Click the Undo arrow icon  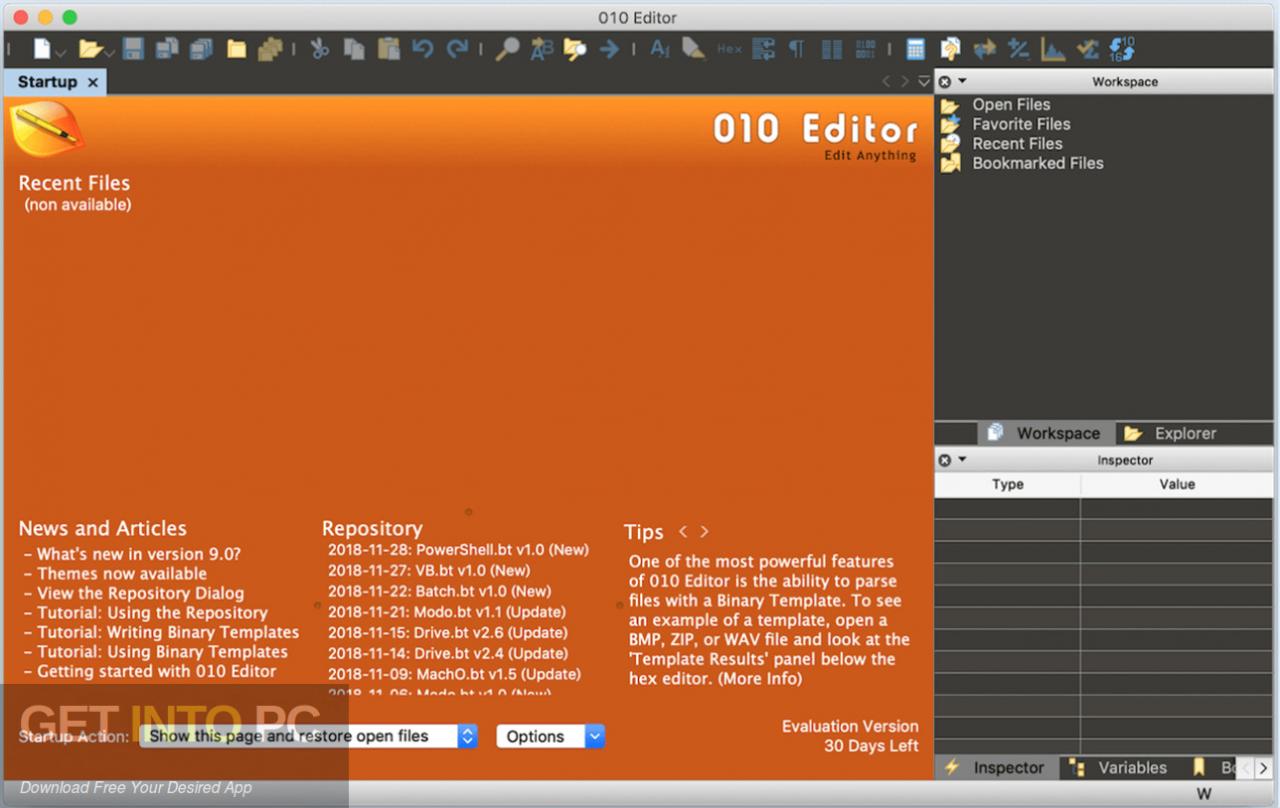point(423,48)
